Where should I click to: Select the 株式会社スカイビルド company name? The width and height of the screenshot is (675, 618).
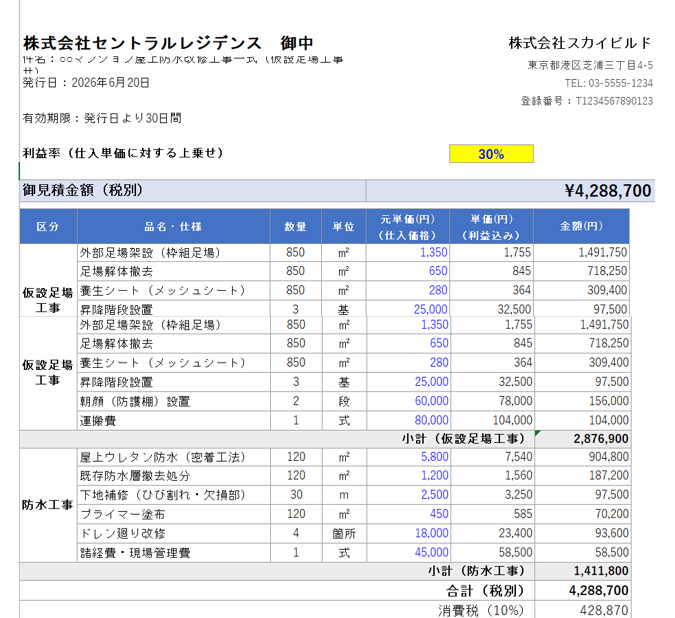(x=580, y=43)
